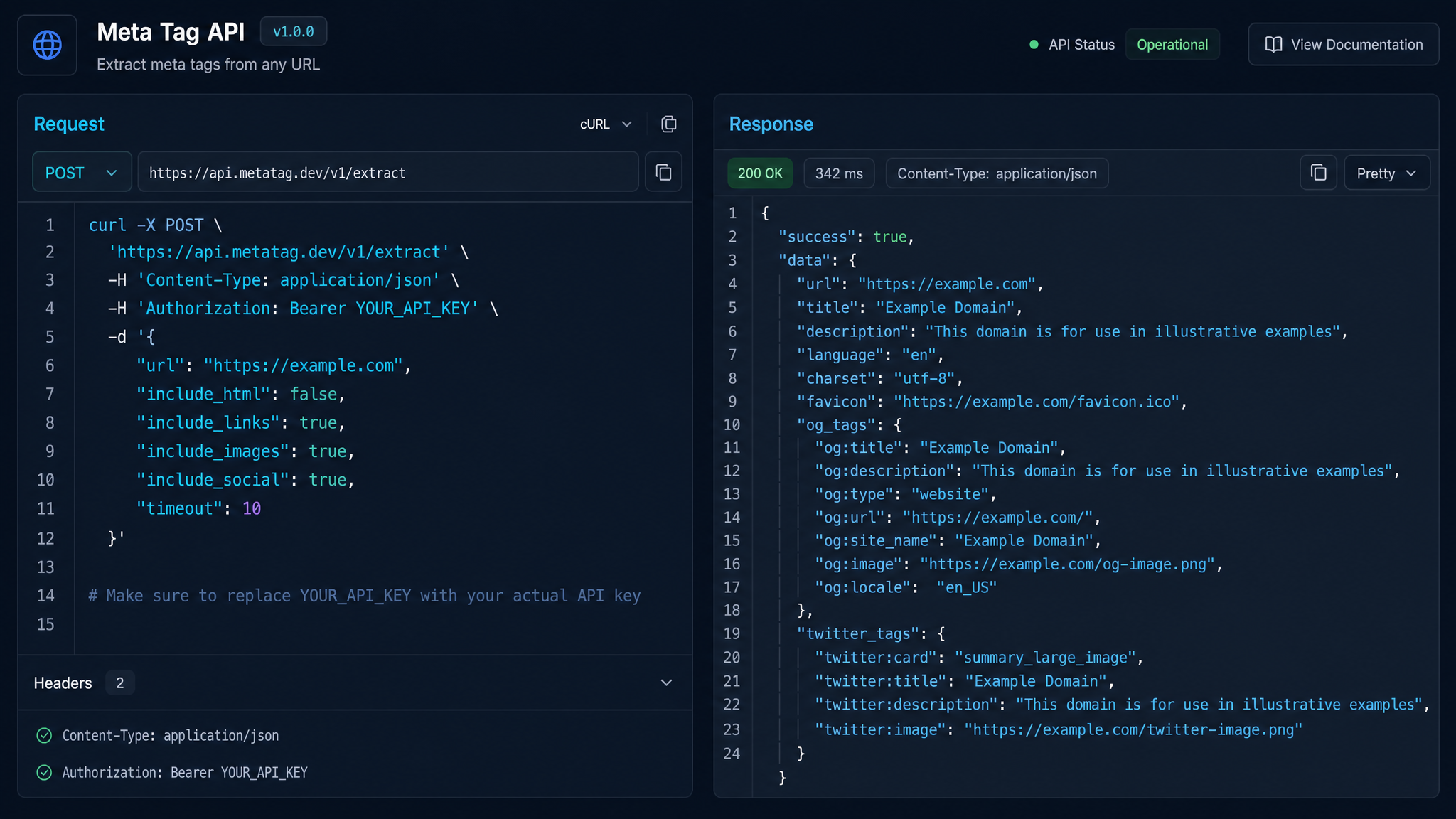Copy the request code snippet icon

pos(668,124)
